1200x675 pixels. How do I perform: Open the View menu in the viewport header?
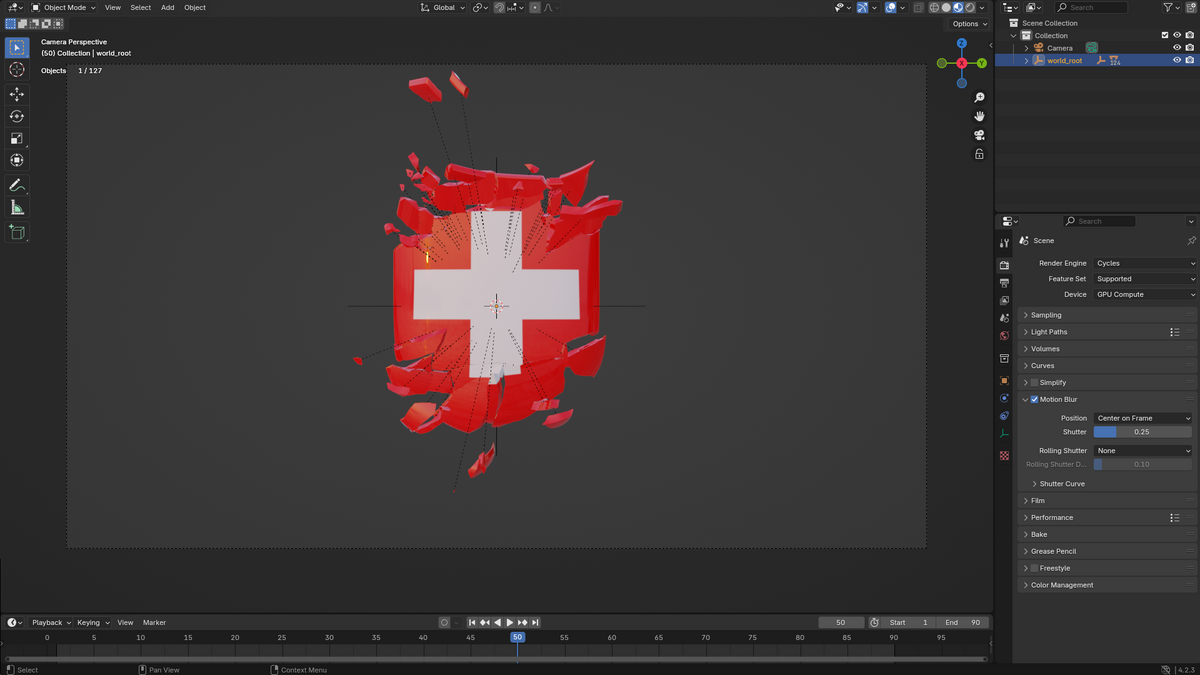113,7
